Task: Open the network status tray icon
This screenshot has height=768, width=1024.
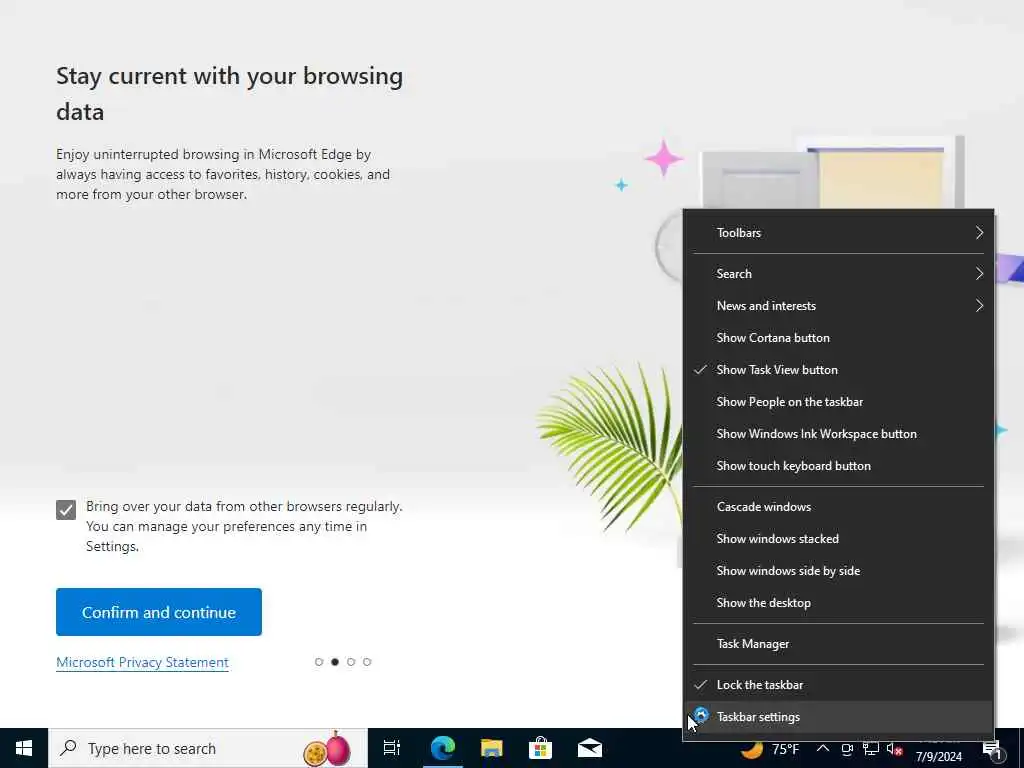Action: 871,749
